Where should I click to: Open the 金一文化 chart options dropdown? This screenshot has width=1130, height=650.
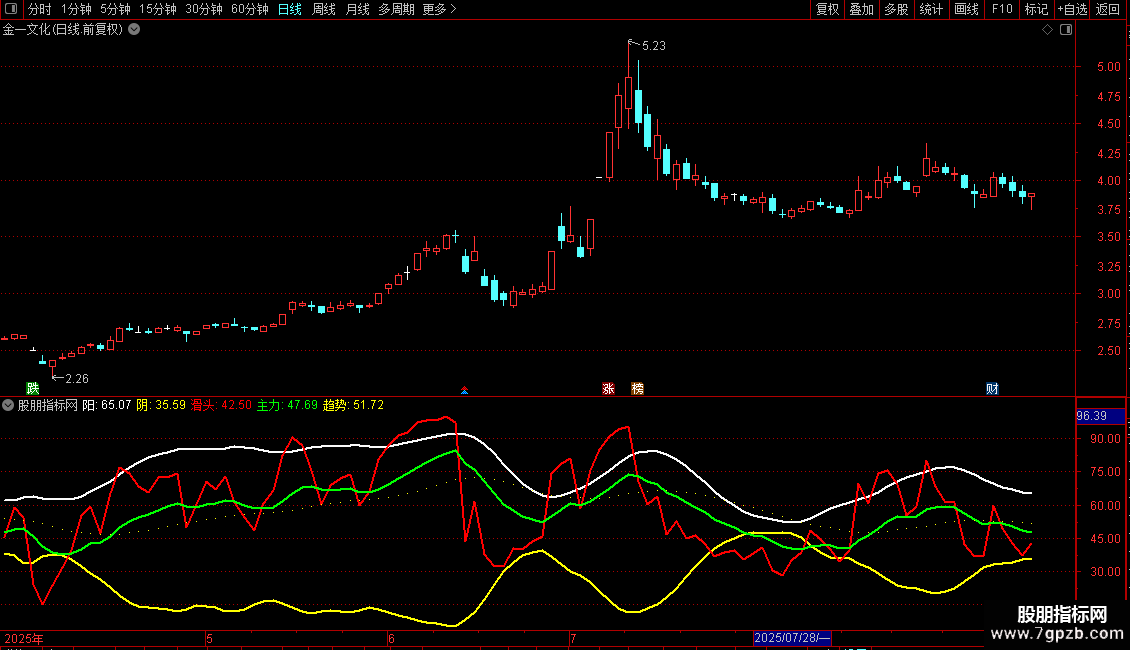click(134, 30)
